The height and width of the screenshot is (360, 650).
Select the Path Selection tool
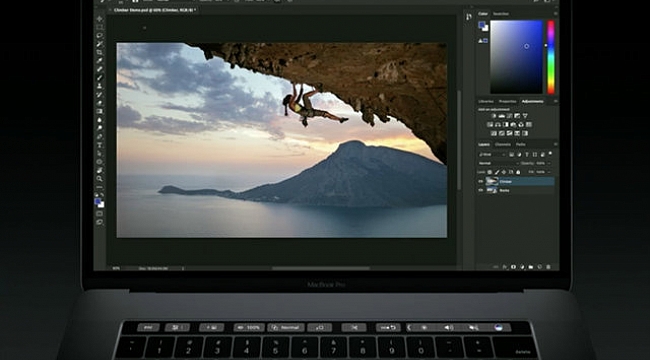click(99, 153)
